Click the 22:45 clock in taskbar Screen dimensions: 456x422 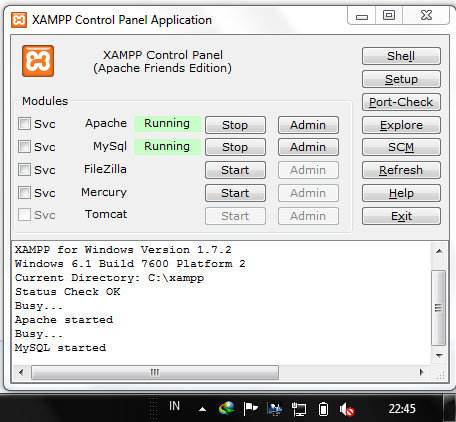pos(402,409)
